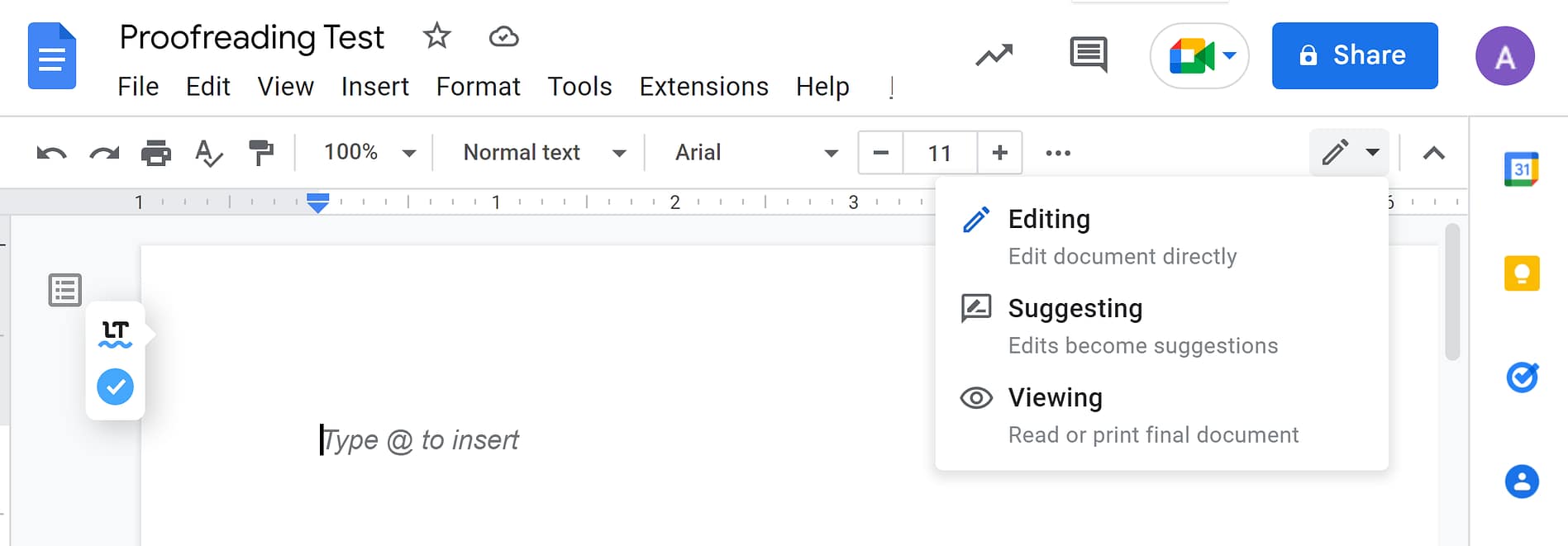Redo the last action
The height and width of the screenshot is (546, 1568).
pos(104,153)
